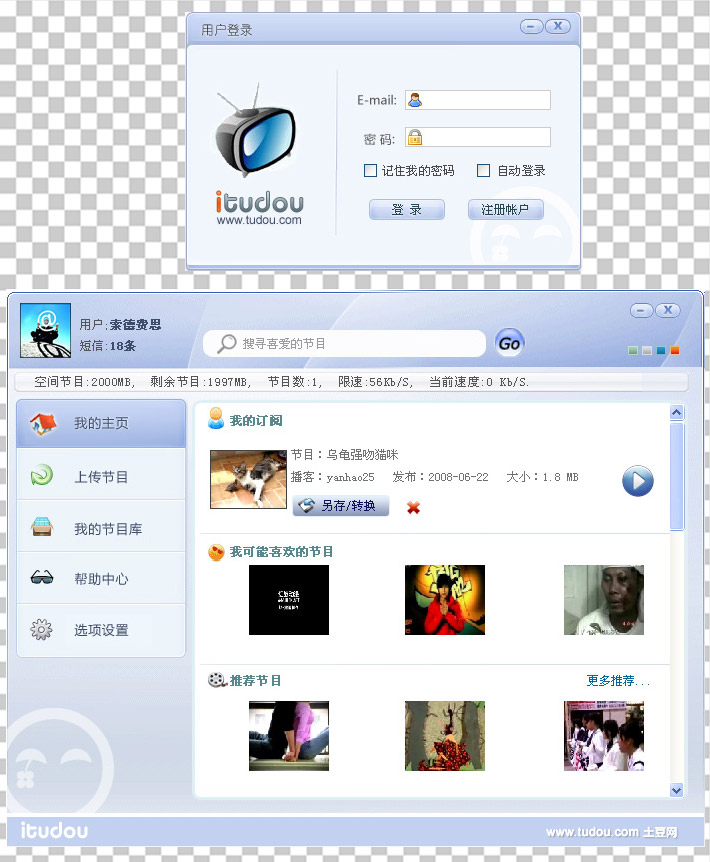Open 选项设置 in sidebar
The image size is (710, 862).
[x=101, y=630]
